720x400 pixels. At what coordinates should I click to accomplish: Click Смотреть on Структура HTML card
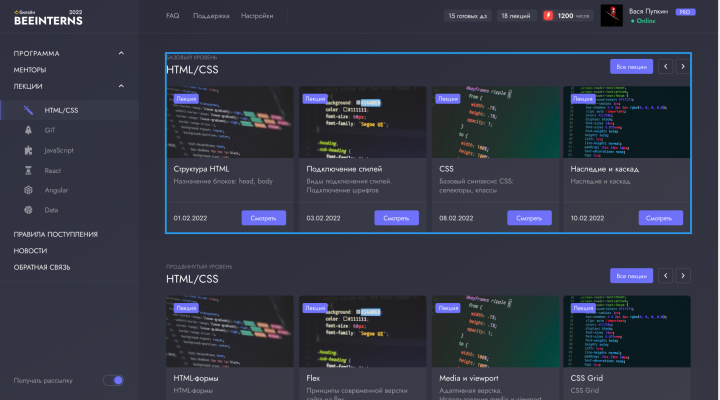[264, 218]
